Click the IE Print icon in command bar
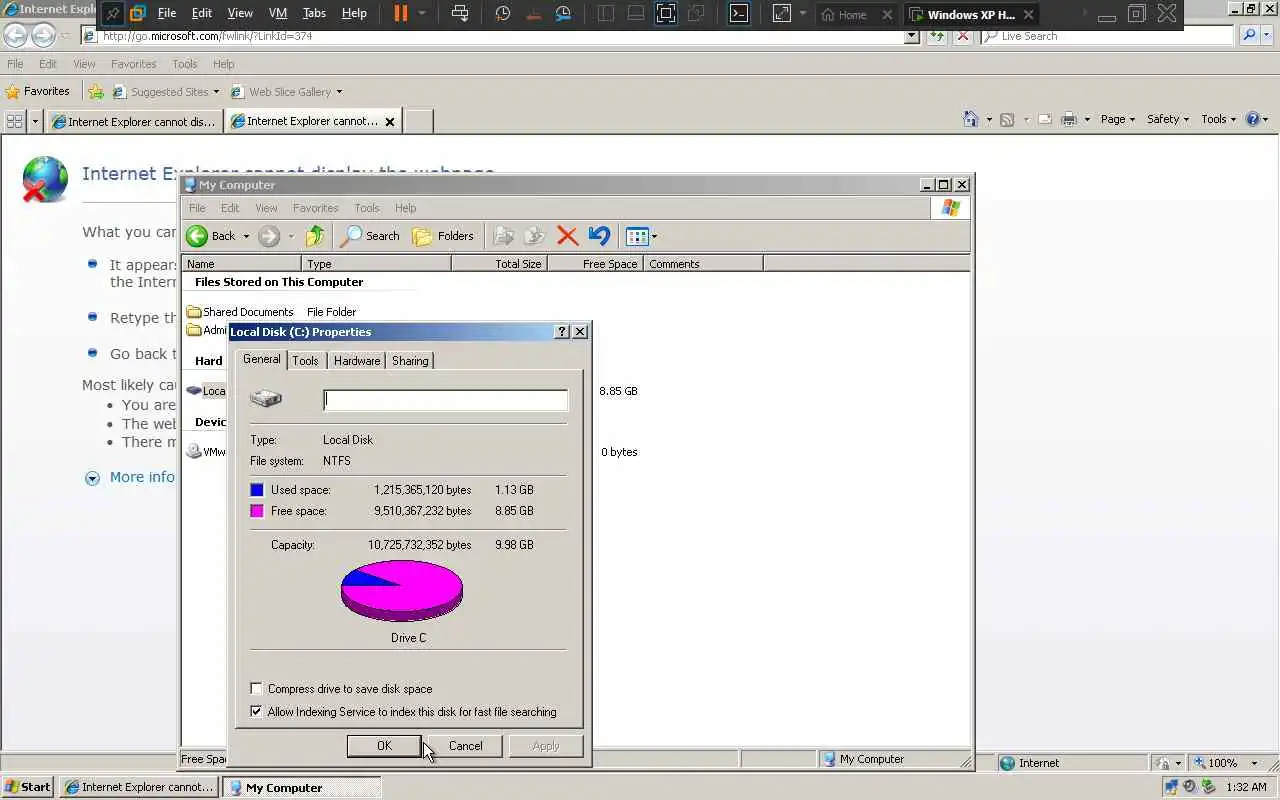1280x800 pixels. [1069, 119]
